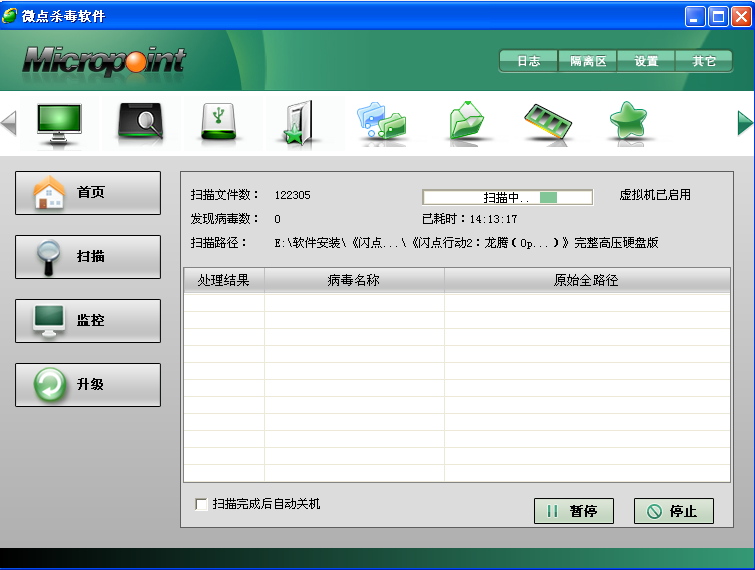Close the 微点杀毒软件 window

pyautogui.click(x=741, y=17)
